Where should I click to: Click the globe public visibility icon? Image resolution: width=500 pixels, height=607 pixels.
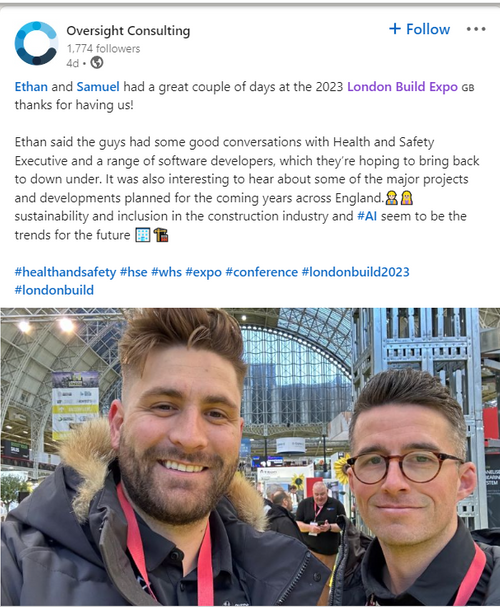tap(97, 62)
